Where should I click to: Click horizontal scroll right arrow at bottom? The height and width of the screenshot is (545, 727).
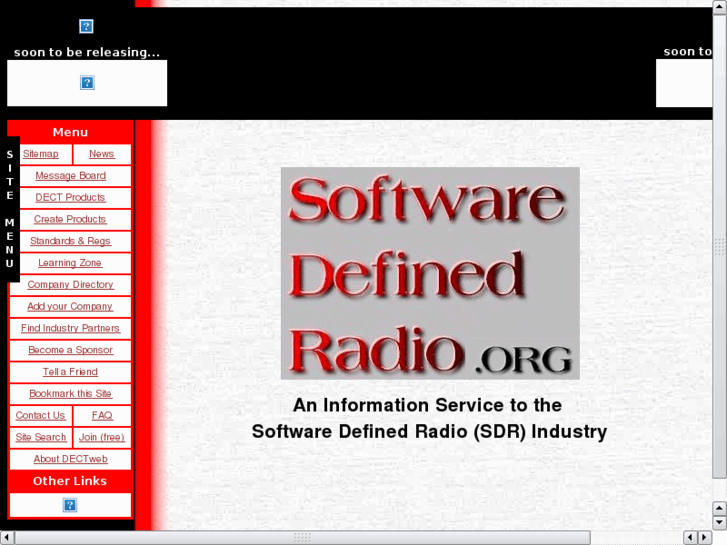pyautogui.click(x=705, y=538)
